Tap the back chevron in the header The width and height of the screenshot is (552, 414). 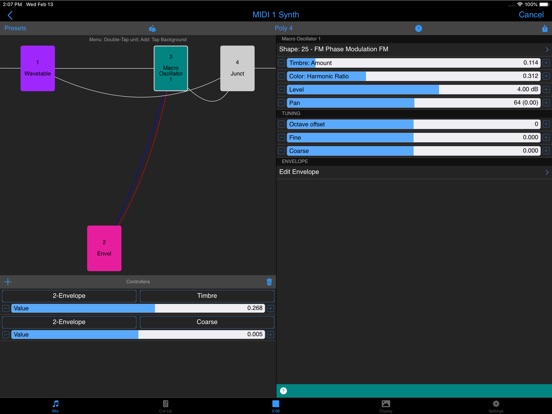point(10,15)
